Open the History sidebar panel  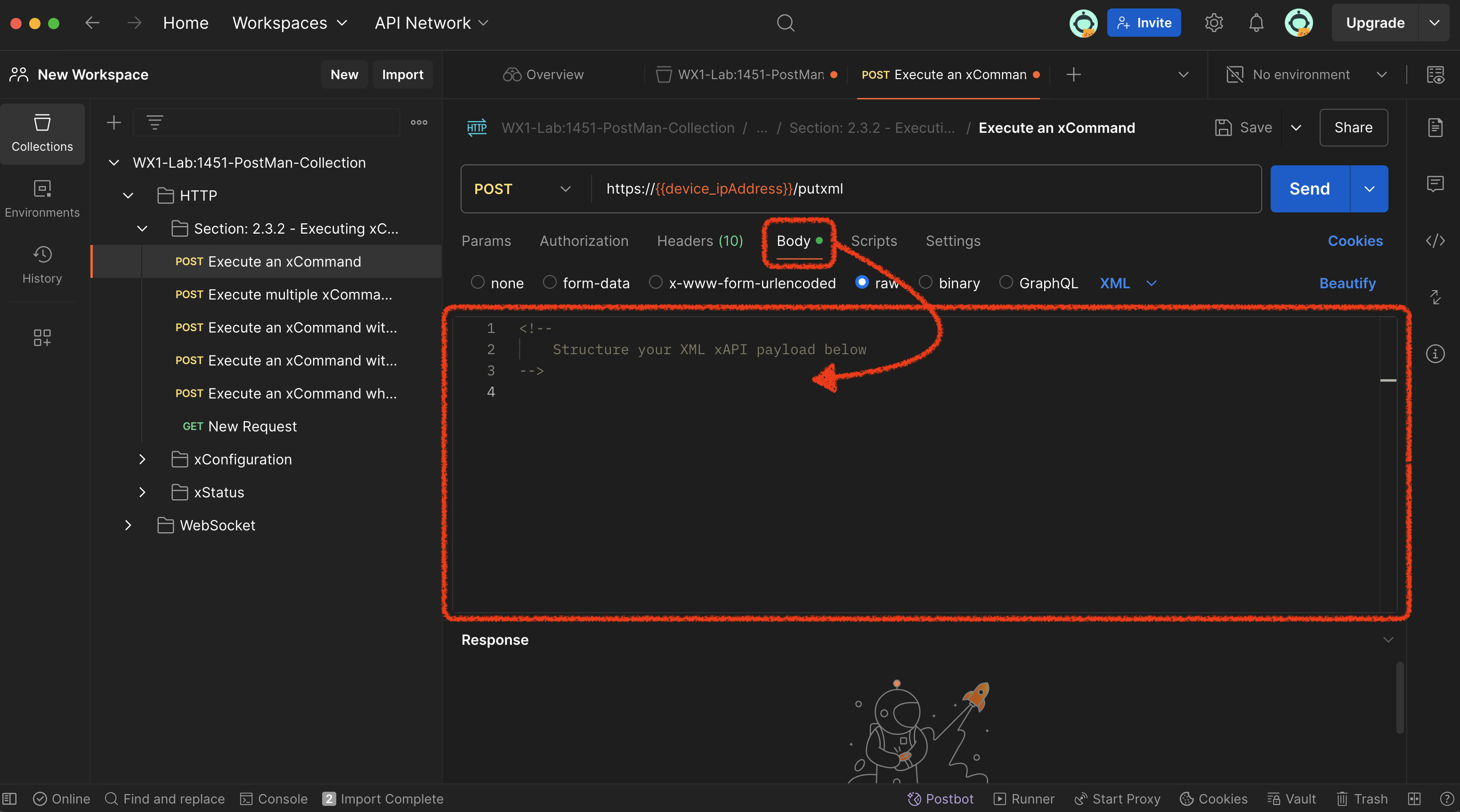click(x=42, y=264)
